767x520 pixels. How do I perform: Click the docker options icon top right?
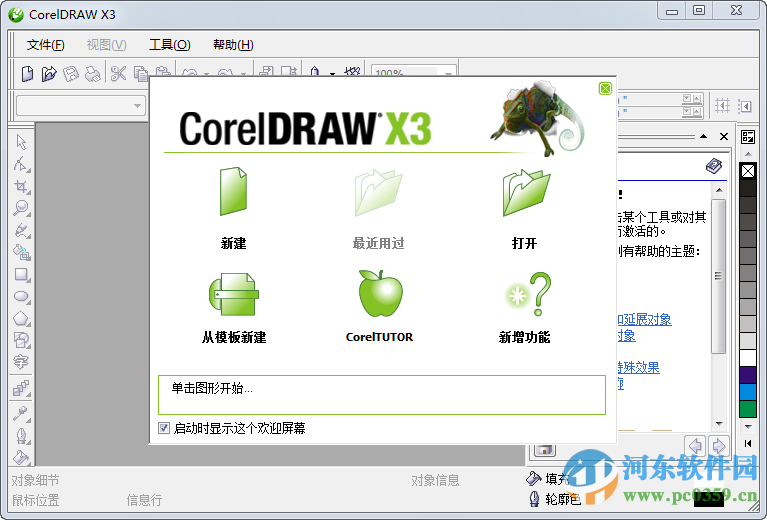tap(748, 137)
